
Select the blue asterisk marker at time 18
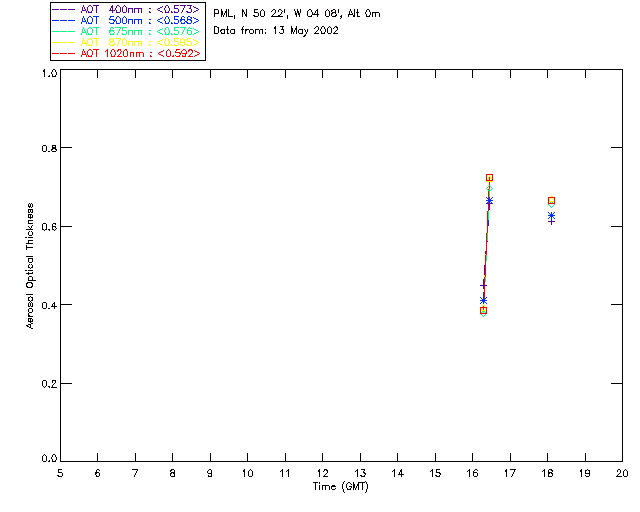tap(551, 215)
